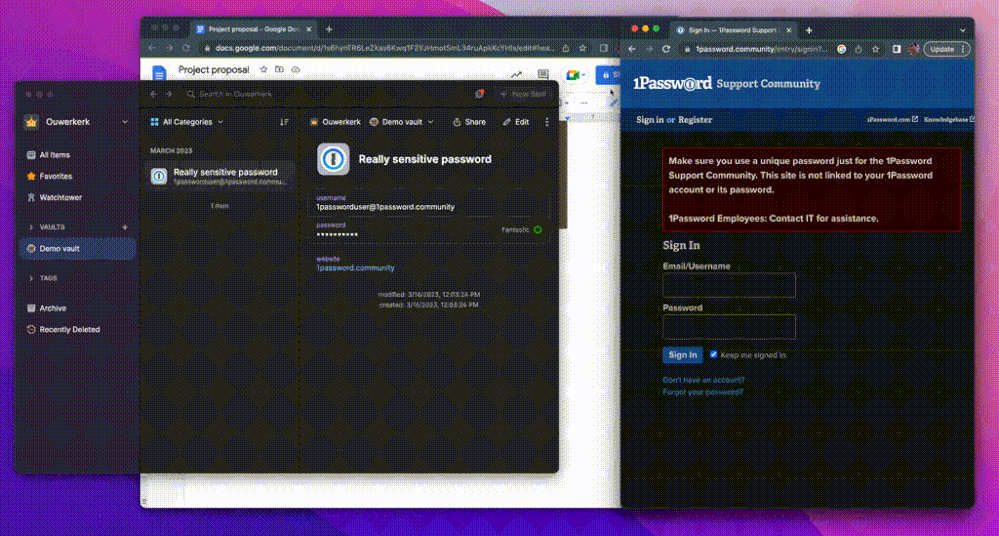This screenshot has height=536, width=999.
Task: Check the document cloud save status
Action: pos(296,69)
